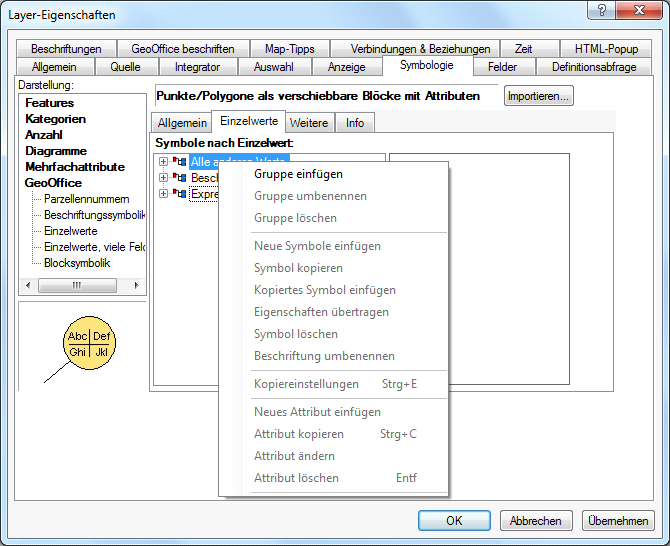Click the group icon beside Alle anderen Werte
Screen dimensions: 670x546
180,162
